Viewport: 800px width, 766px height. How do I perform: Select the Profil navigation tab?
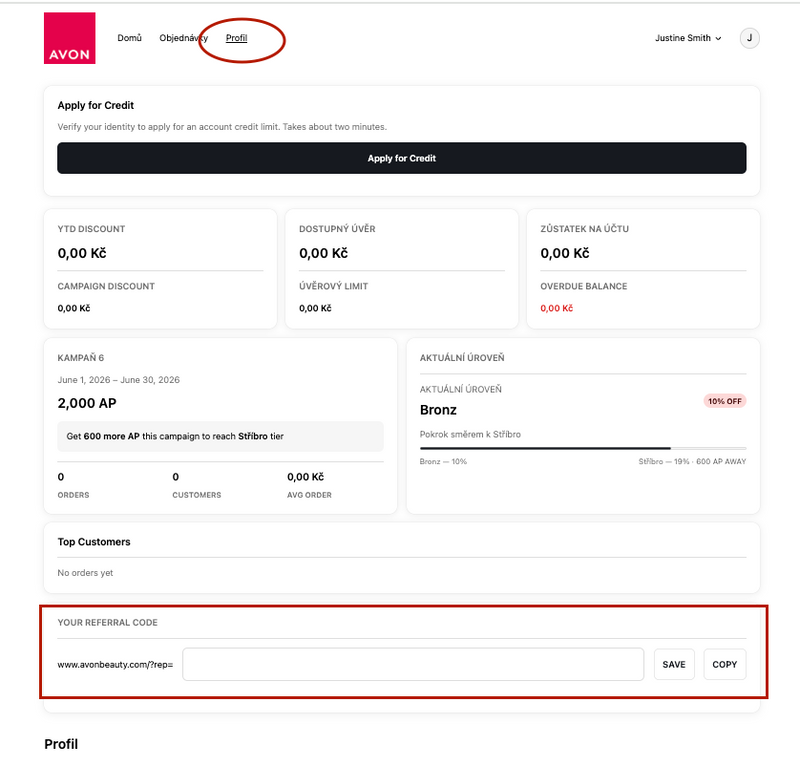(x=236, y=38)
